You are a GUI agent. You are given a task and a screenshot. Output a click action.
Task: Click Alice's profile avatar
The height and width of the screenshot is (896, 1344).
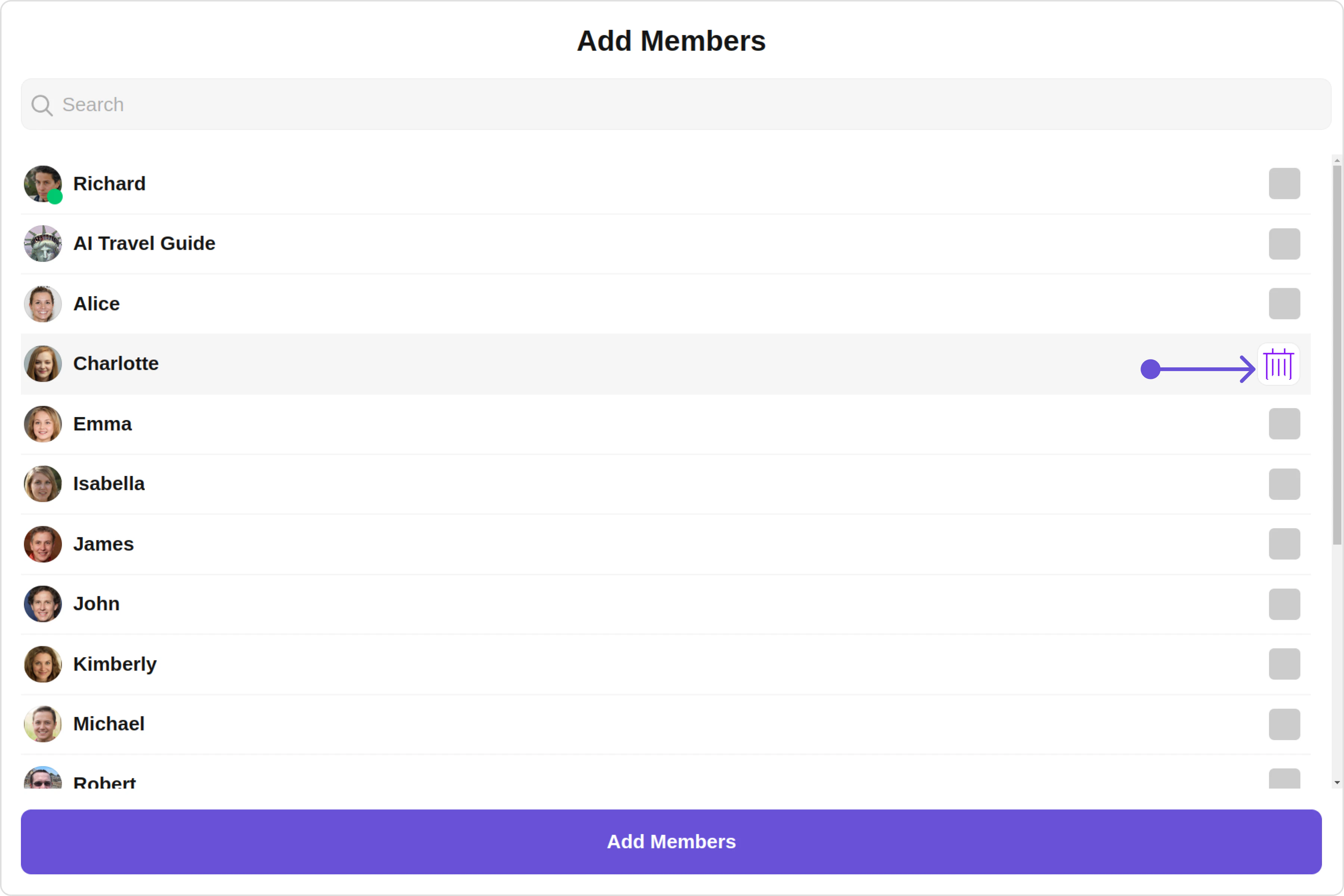[43, 304]
